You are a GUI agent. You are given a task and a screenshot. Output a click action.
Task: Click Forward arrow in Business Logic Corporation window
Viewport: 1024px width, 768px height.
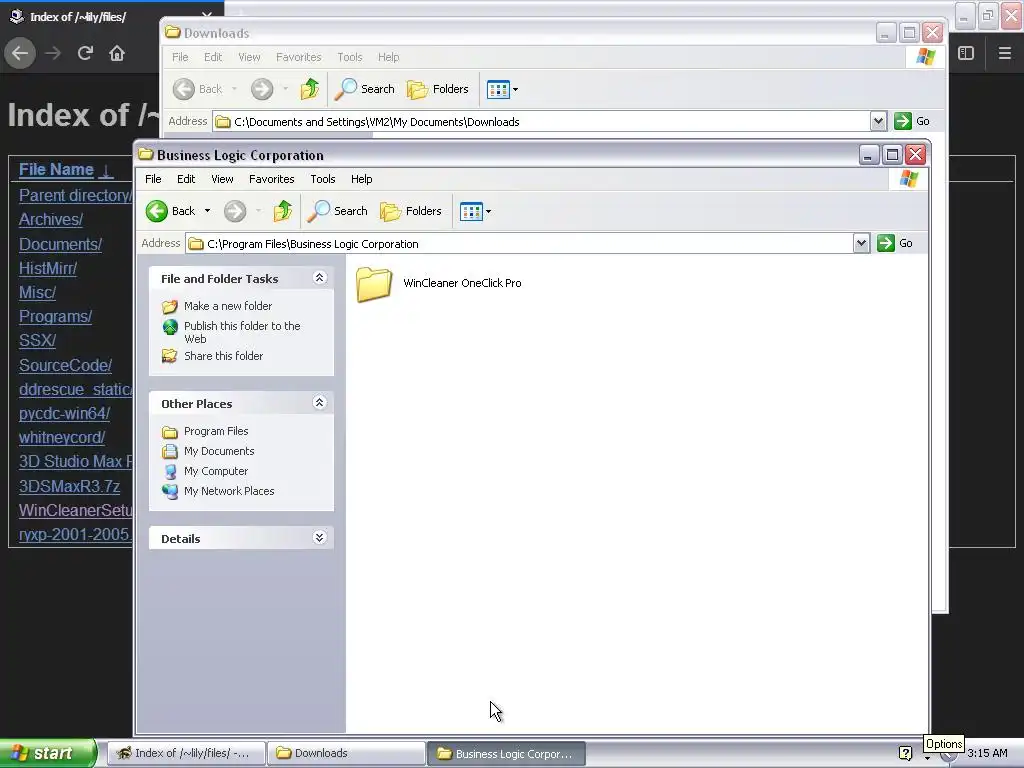point(235,211)
